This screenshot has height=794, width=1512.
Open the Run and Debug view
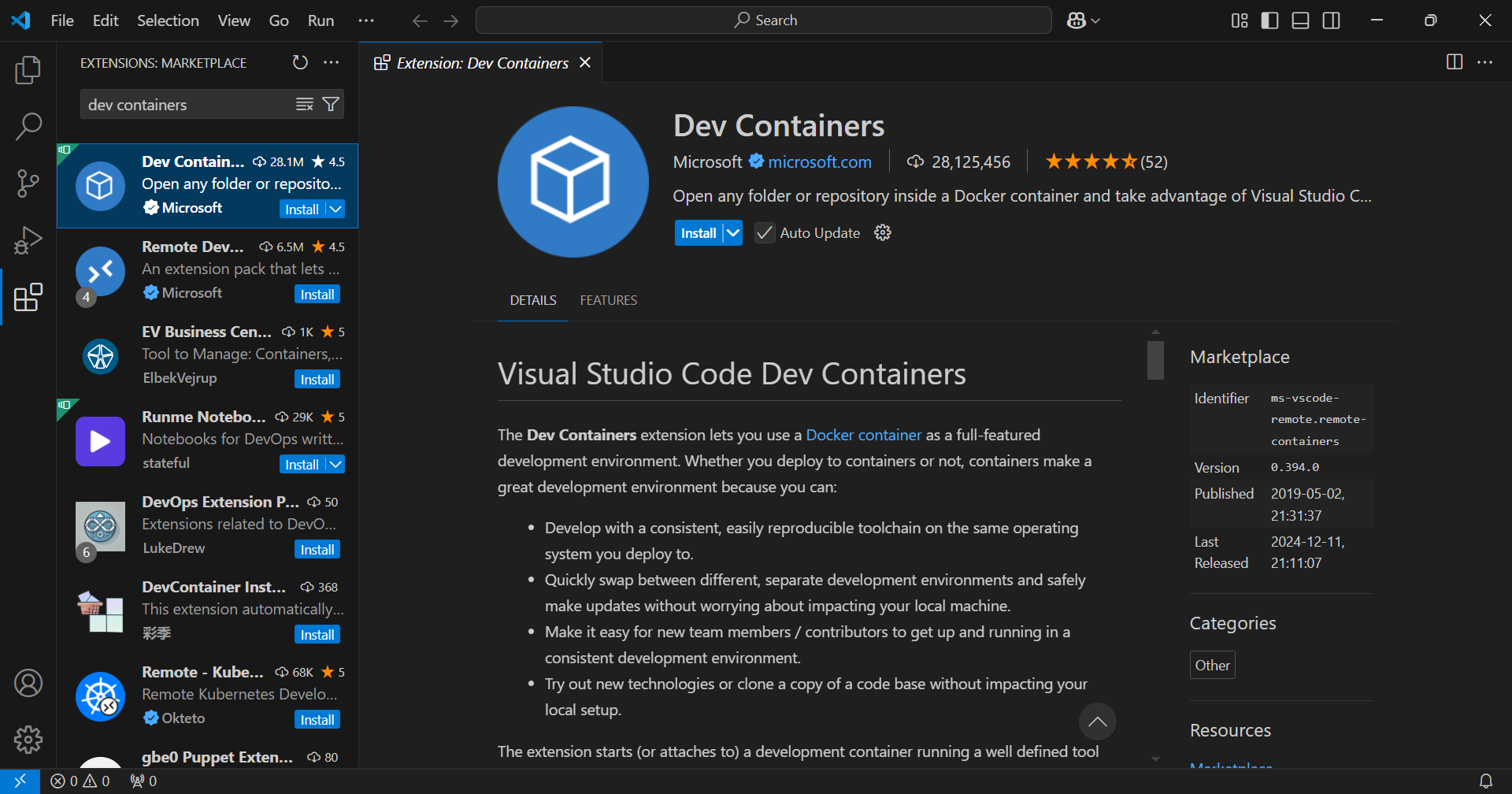(28, 240)
